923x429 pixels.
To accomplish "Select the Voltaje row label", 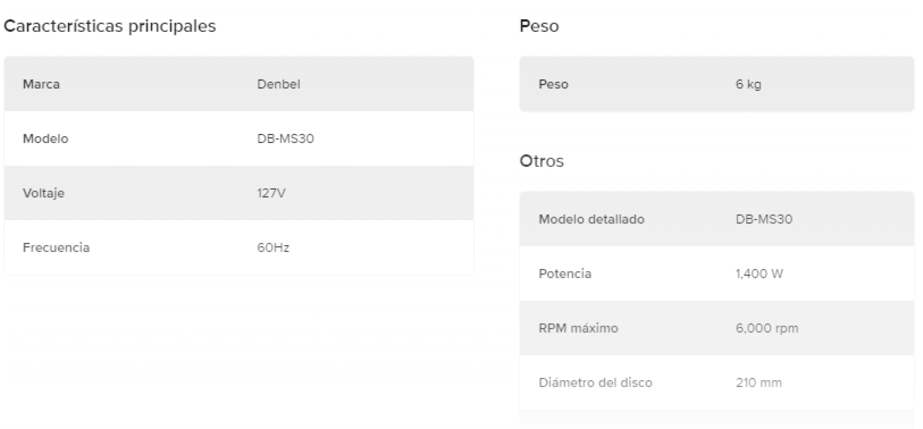I will point(44,193).
